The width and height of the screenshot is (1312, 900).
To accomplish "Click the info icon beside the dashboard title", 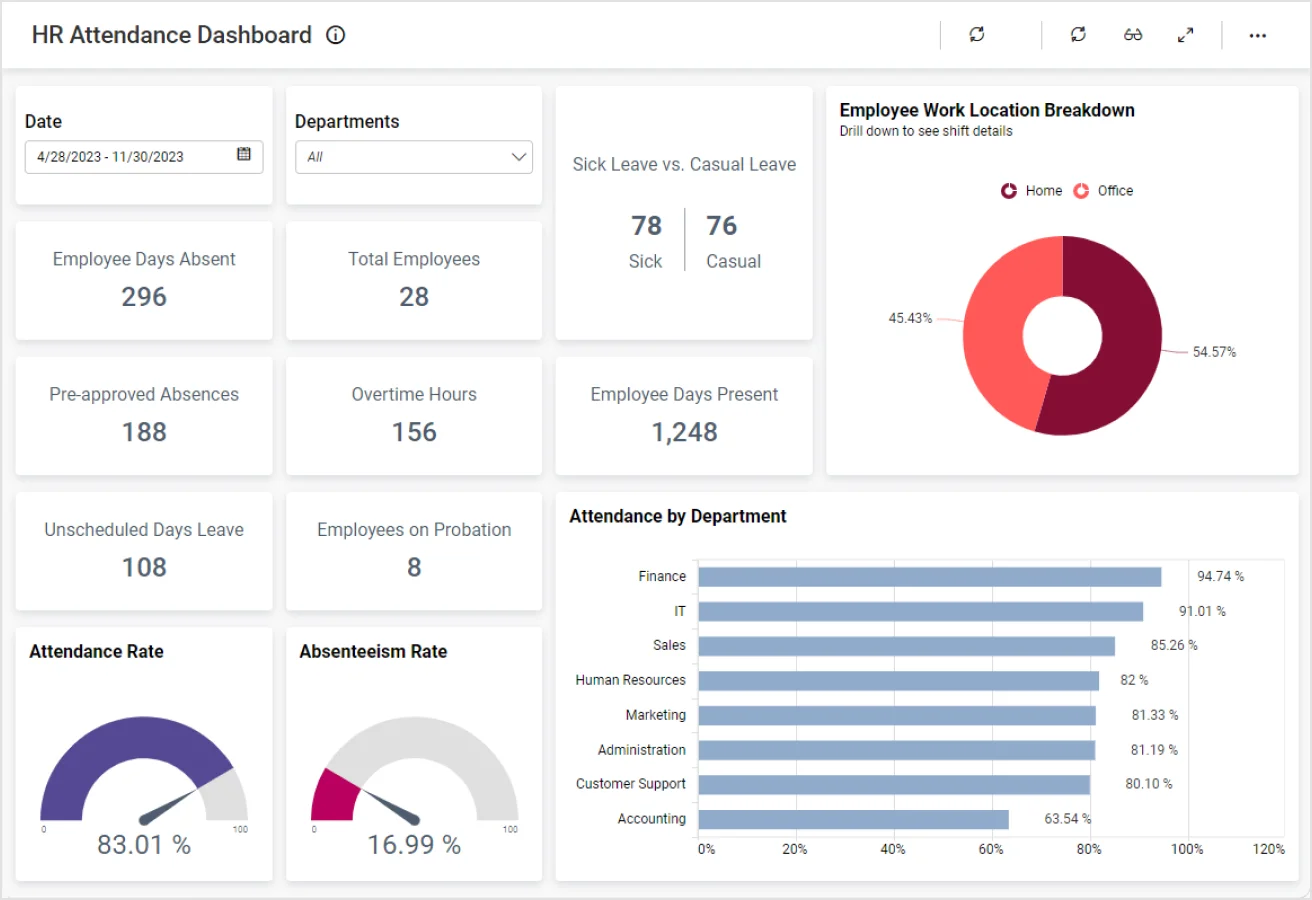I will click(336, 35).
